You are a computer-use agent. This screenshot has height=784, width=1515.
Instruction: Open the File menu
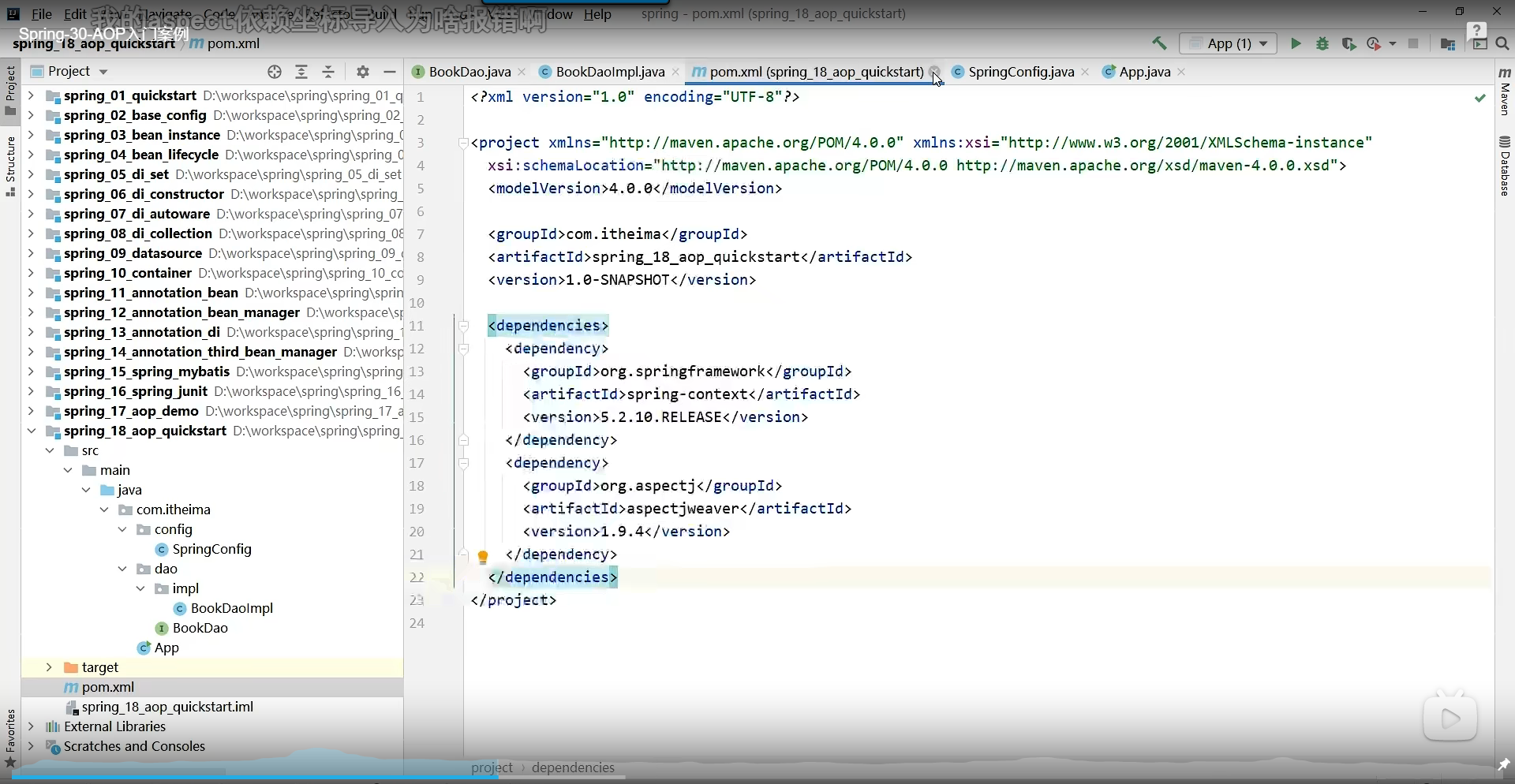coord(42,13)
